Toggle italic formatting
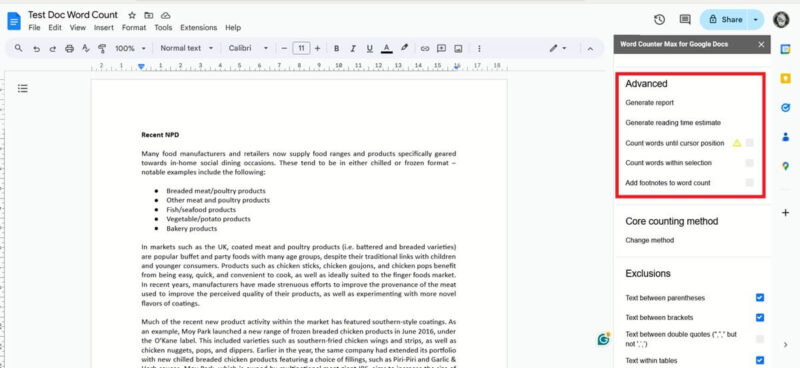 353,48
